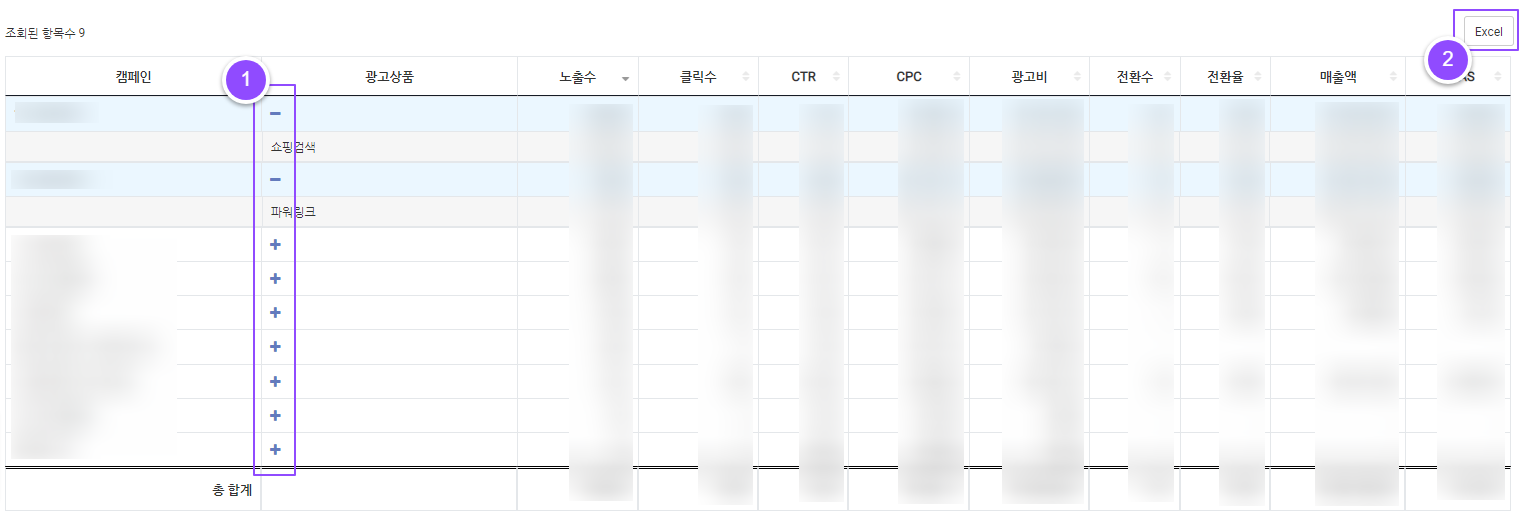Collapse the expanded row above 파워링크
Image resolution: width=1520 pixels, height=520 pixels.
(x=275, y=180)
